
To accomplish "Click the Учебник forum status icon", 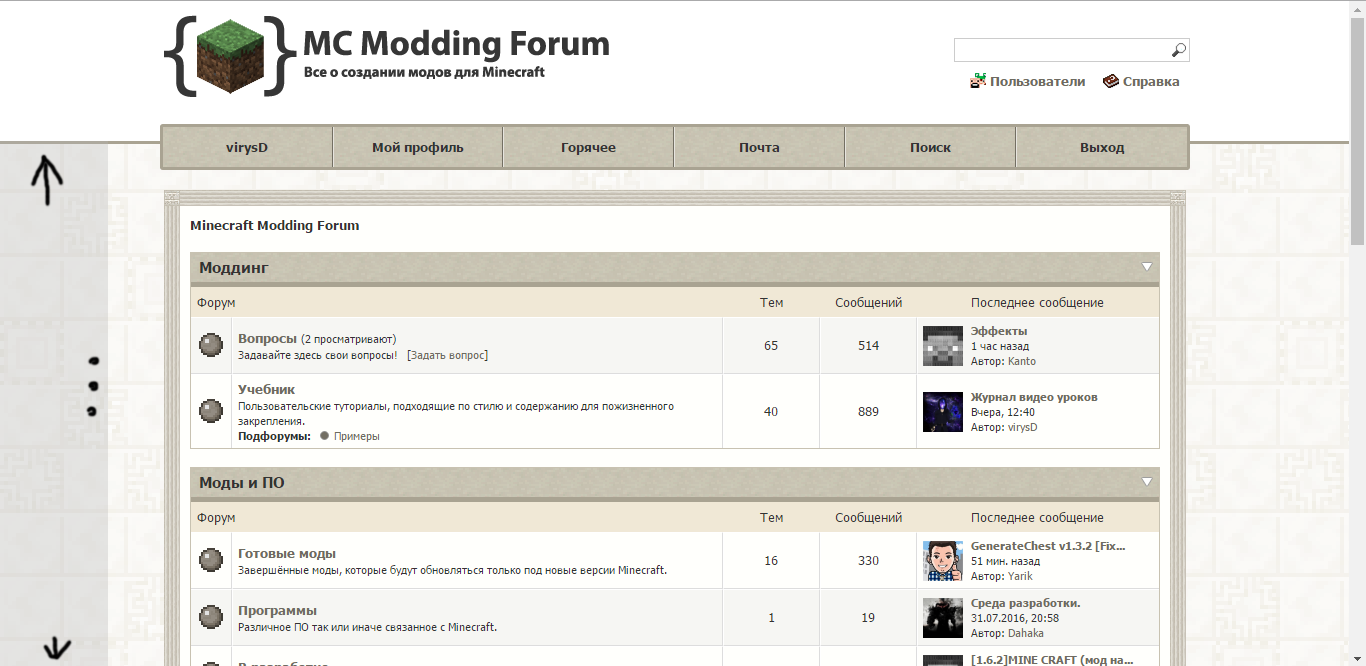I will click(210, 411).
